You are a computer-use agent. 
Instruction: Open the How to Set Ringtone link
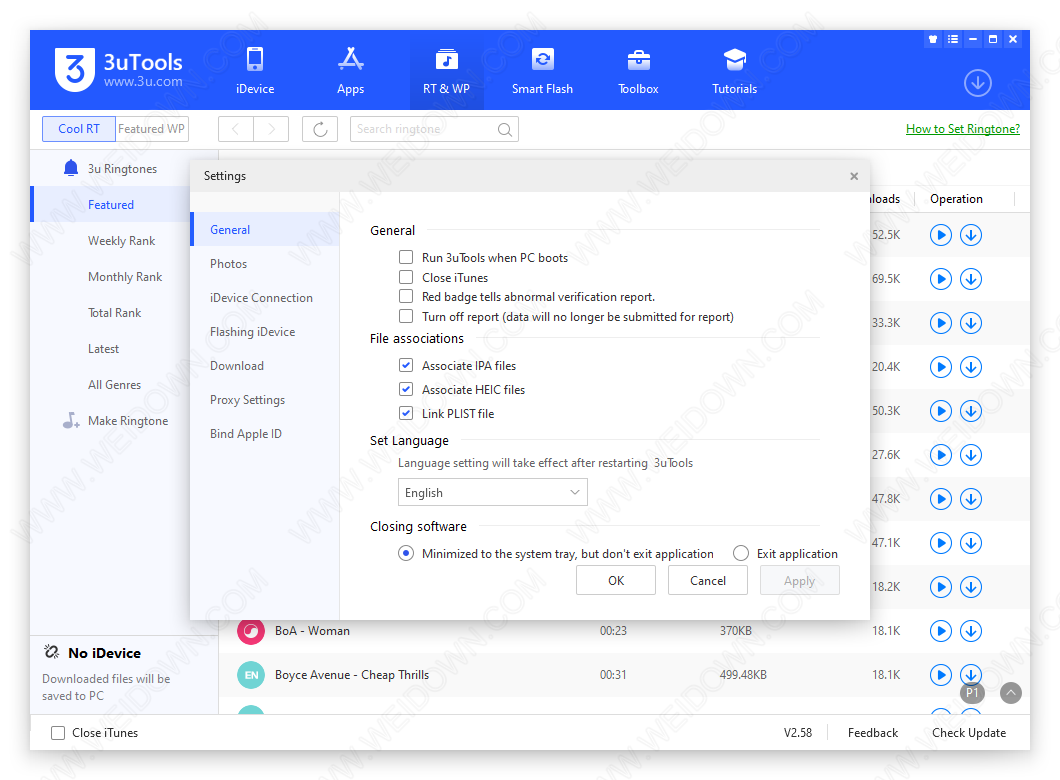(x=963, y=129)
